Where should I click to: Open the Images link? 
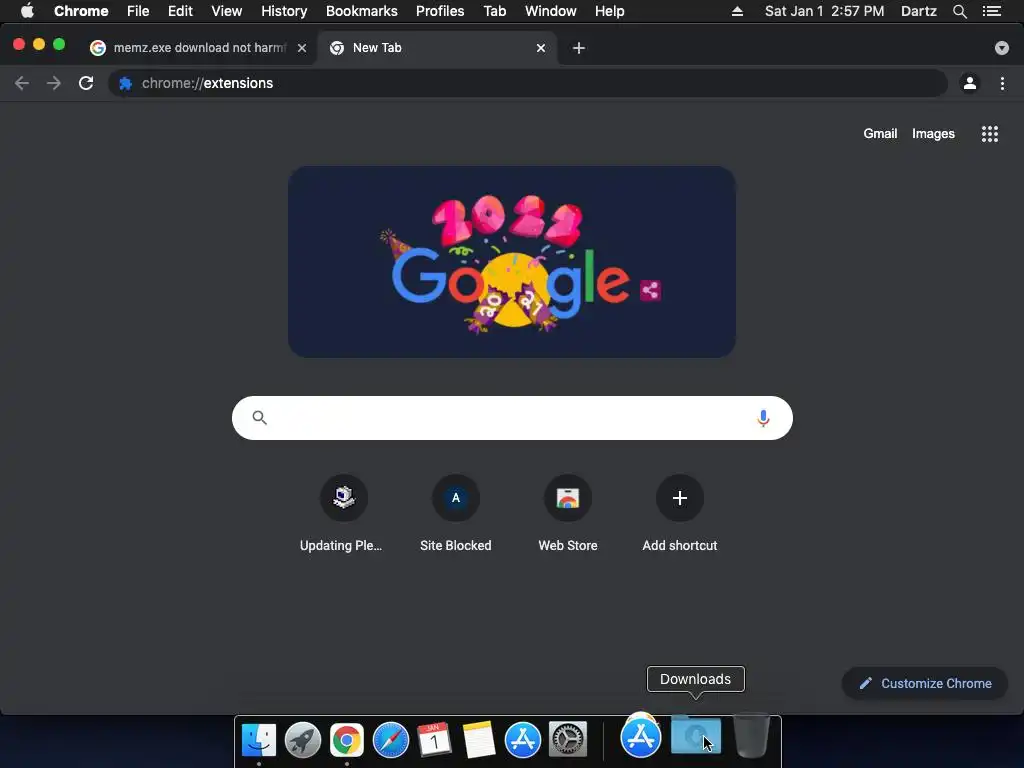click(933, 133)
